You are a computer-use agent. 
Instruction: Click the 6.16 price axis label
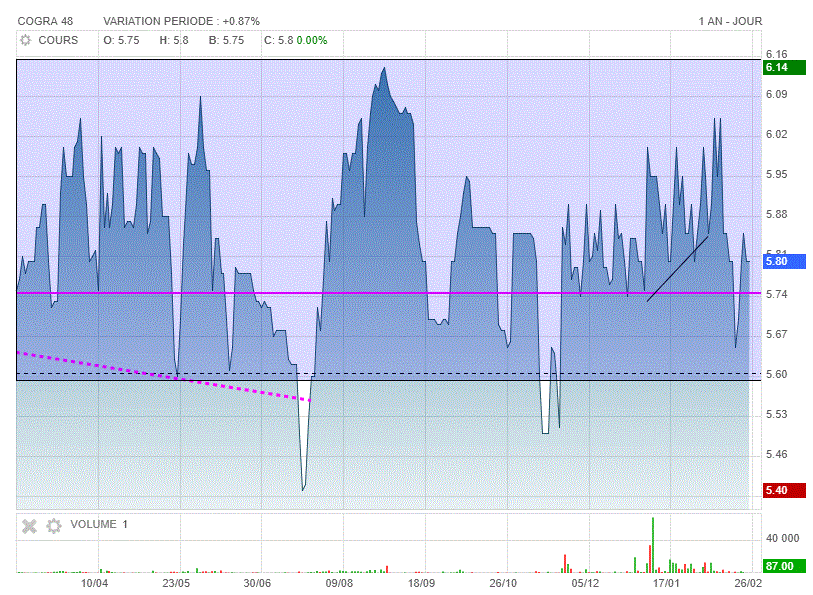click(x=776, y=54)
